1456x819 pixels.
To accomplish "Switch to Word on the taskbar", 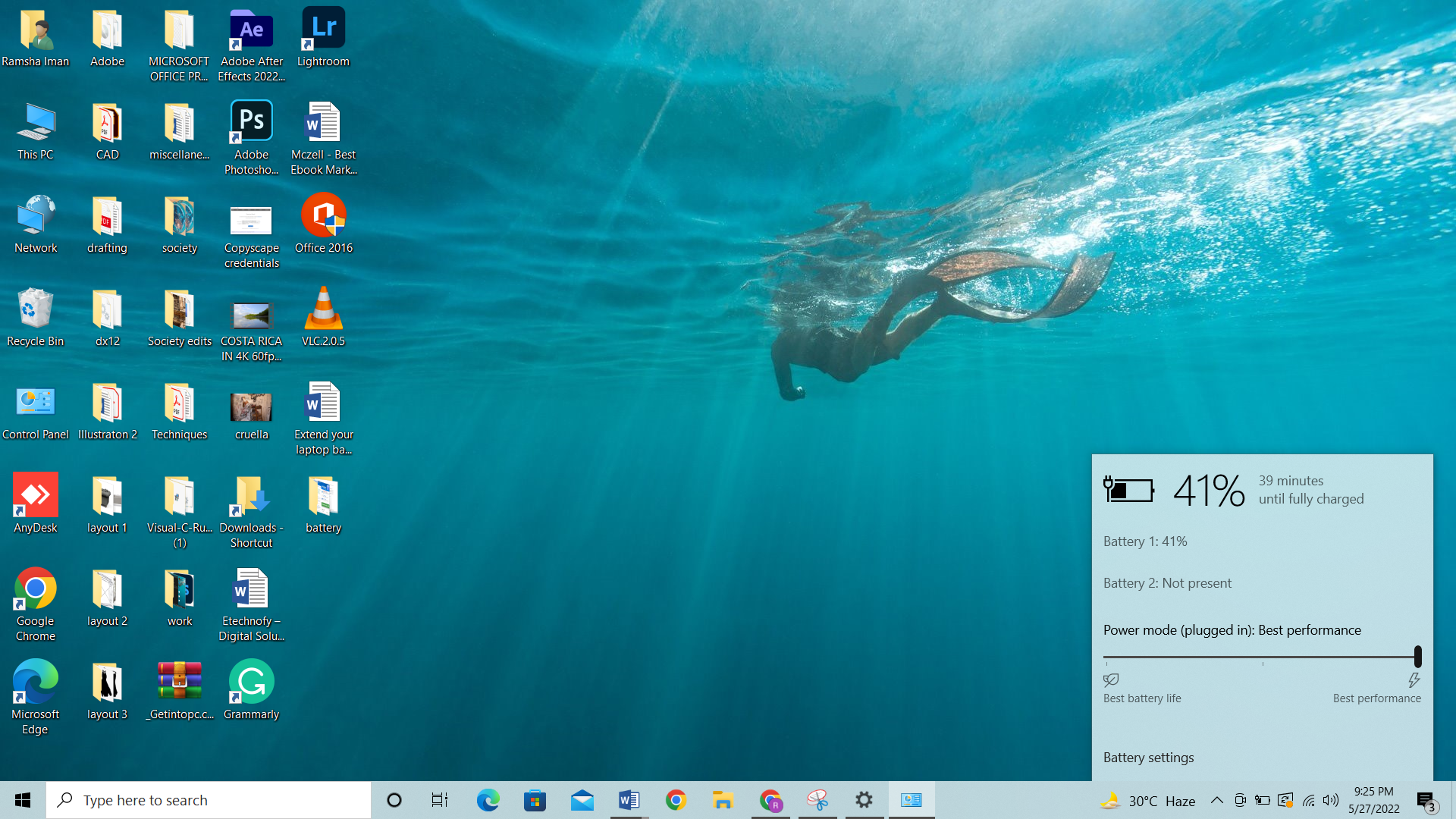I will click(629, 800).
